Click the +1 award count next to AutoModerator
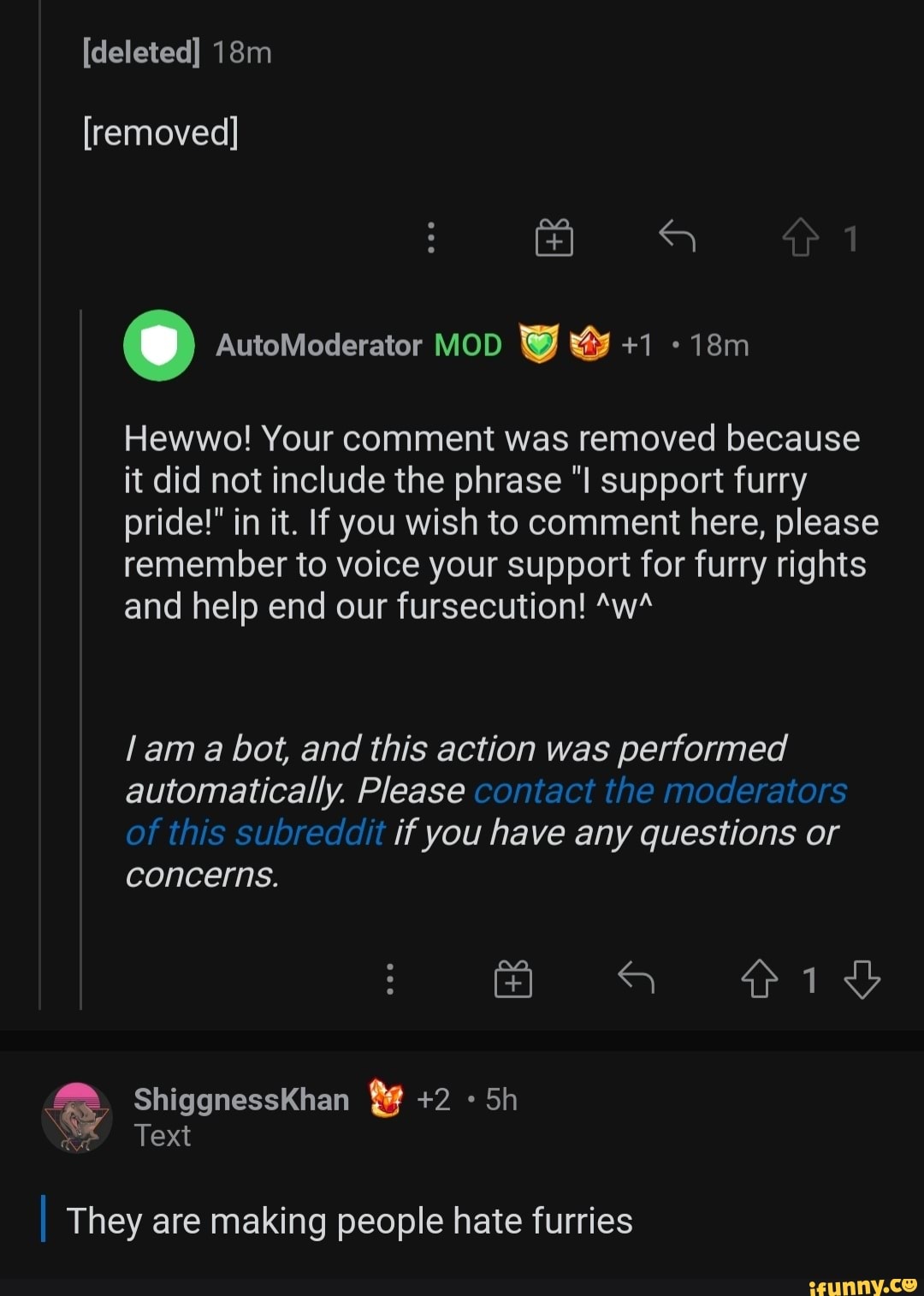The width and height of the screenshot is (924, 1296). click(x=638, y=344)
